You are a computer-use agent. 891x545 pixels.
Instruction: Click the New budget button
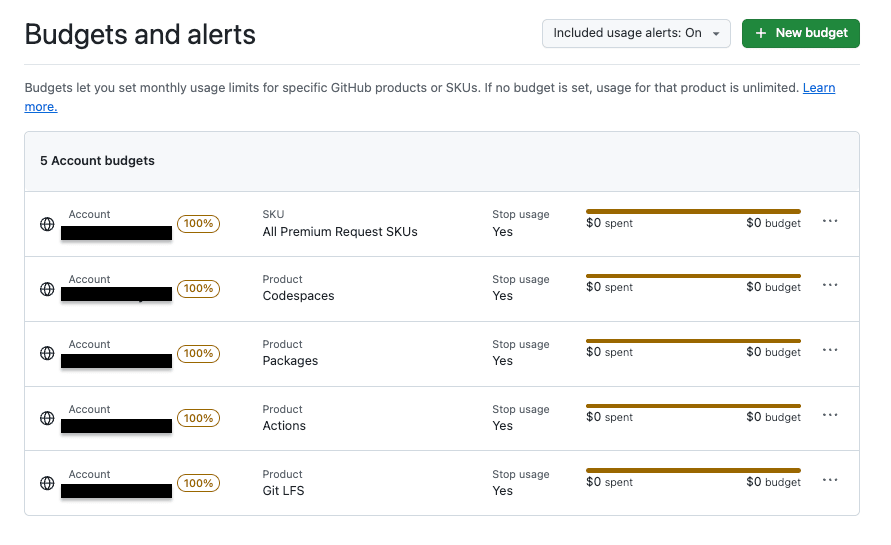point(801,33)
